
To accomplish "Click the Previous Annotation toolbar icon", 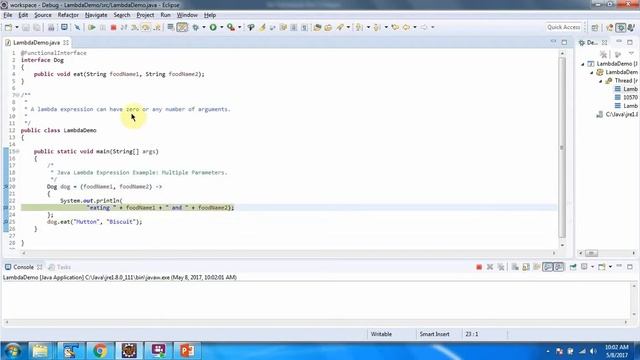I will [377, 27].
